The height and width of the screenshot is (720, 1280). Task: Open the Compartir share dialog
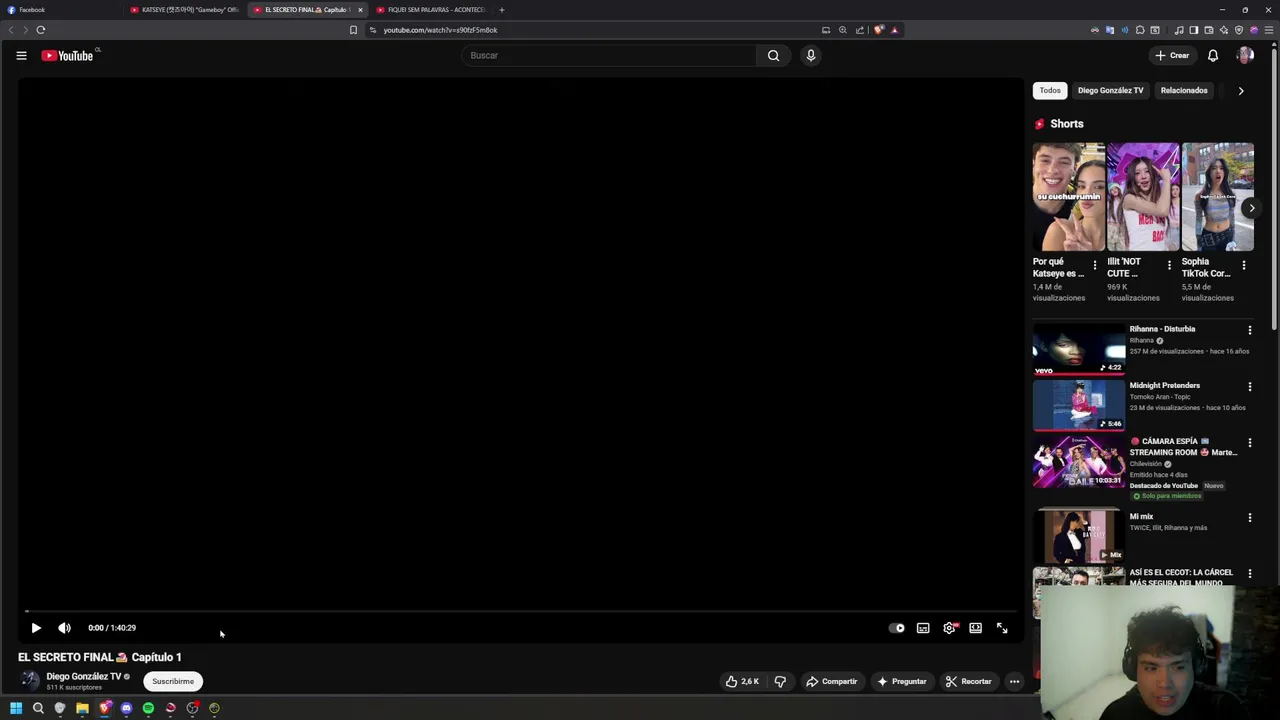point(832,682)
